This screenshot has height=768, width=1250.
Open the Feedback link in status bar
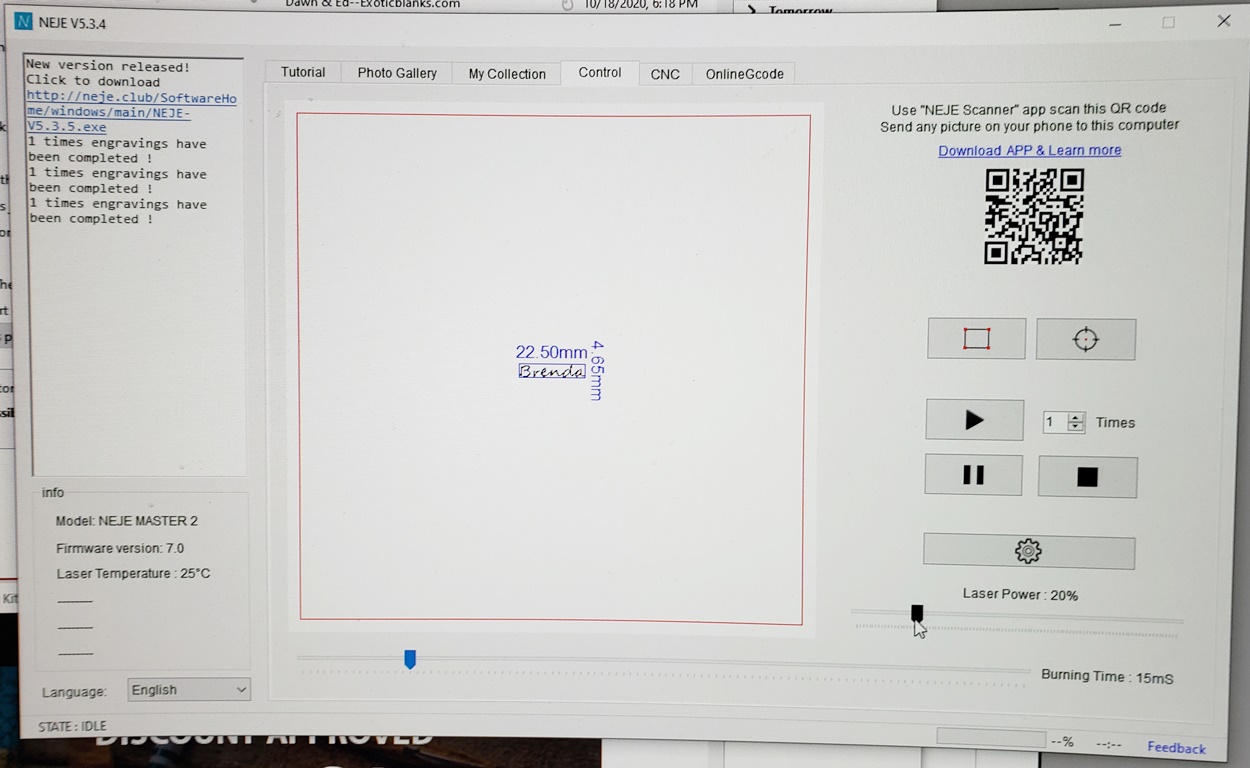1176,748
